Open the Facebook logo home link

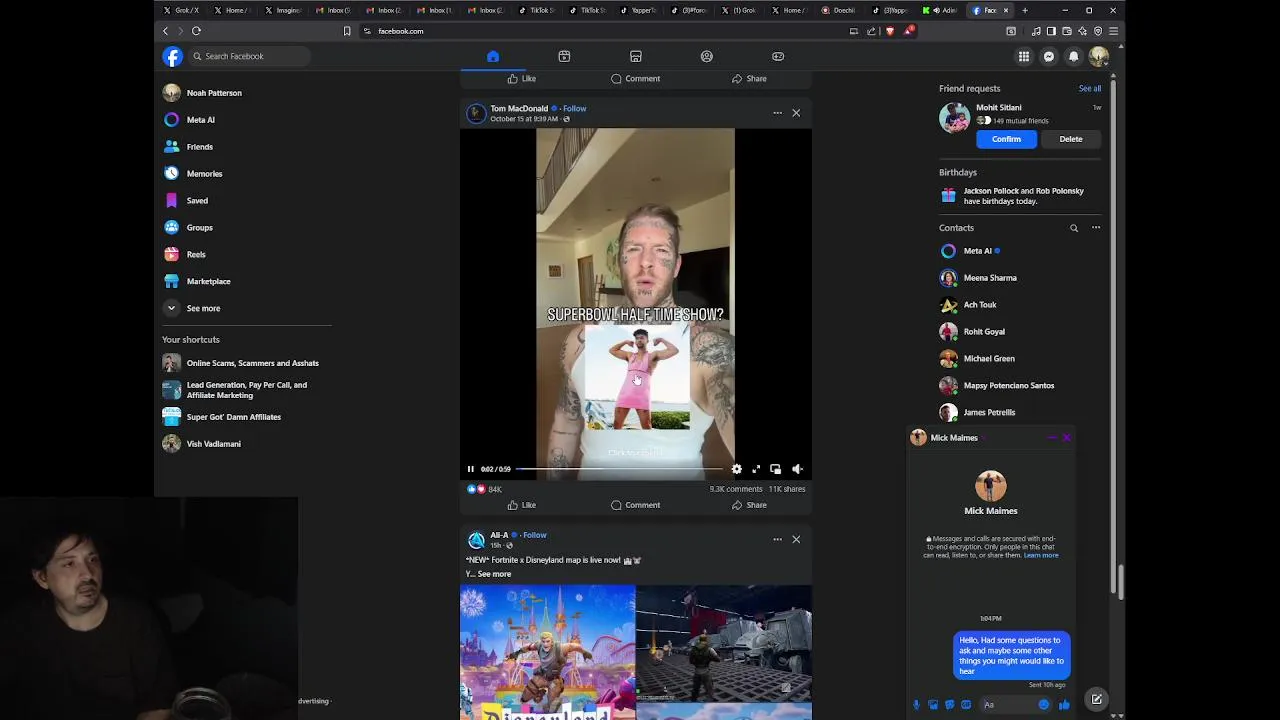click(x=173, y=56)
